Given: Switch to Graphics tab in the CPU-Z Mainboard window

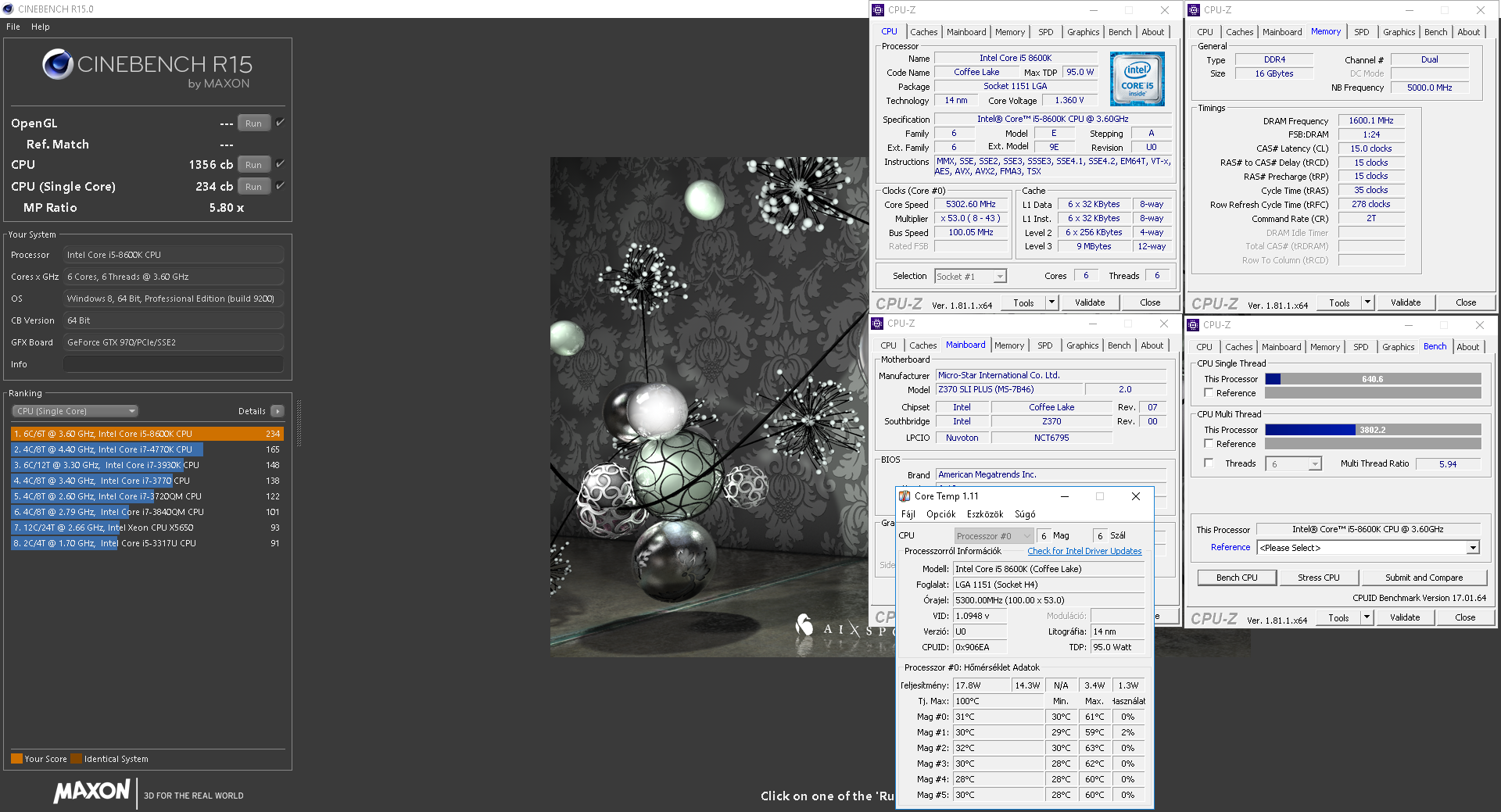Looking at the screenshot, I should pos(1082,345).
